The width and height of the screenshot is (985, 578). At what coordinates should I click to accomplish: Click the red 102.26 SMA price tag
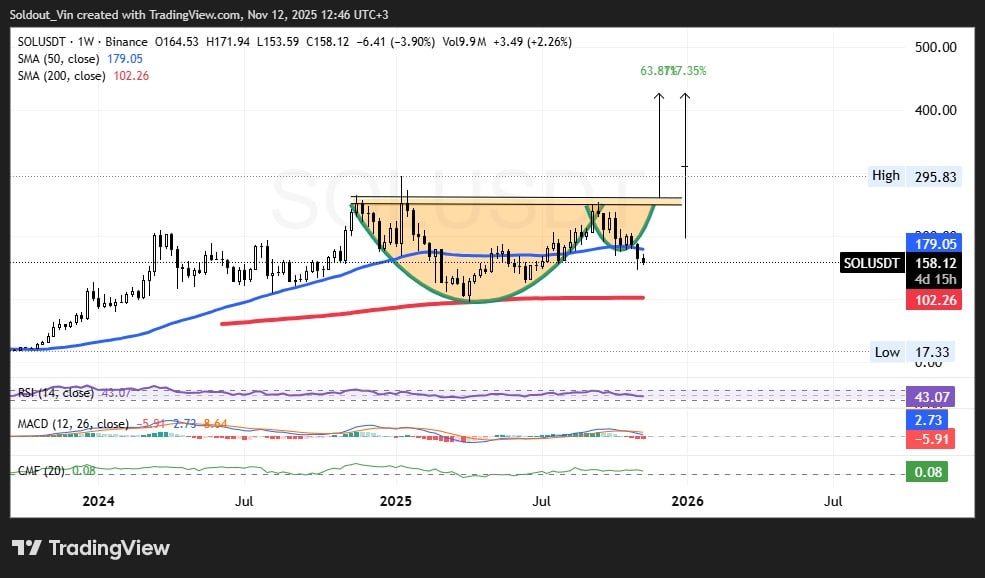pos(932,299)
